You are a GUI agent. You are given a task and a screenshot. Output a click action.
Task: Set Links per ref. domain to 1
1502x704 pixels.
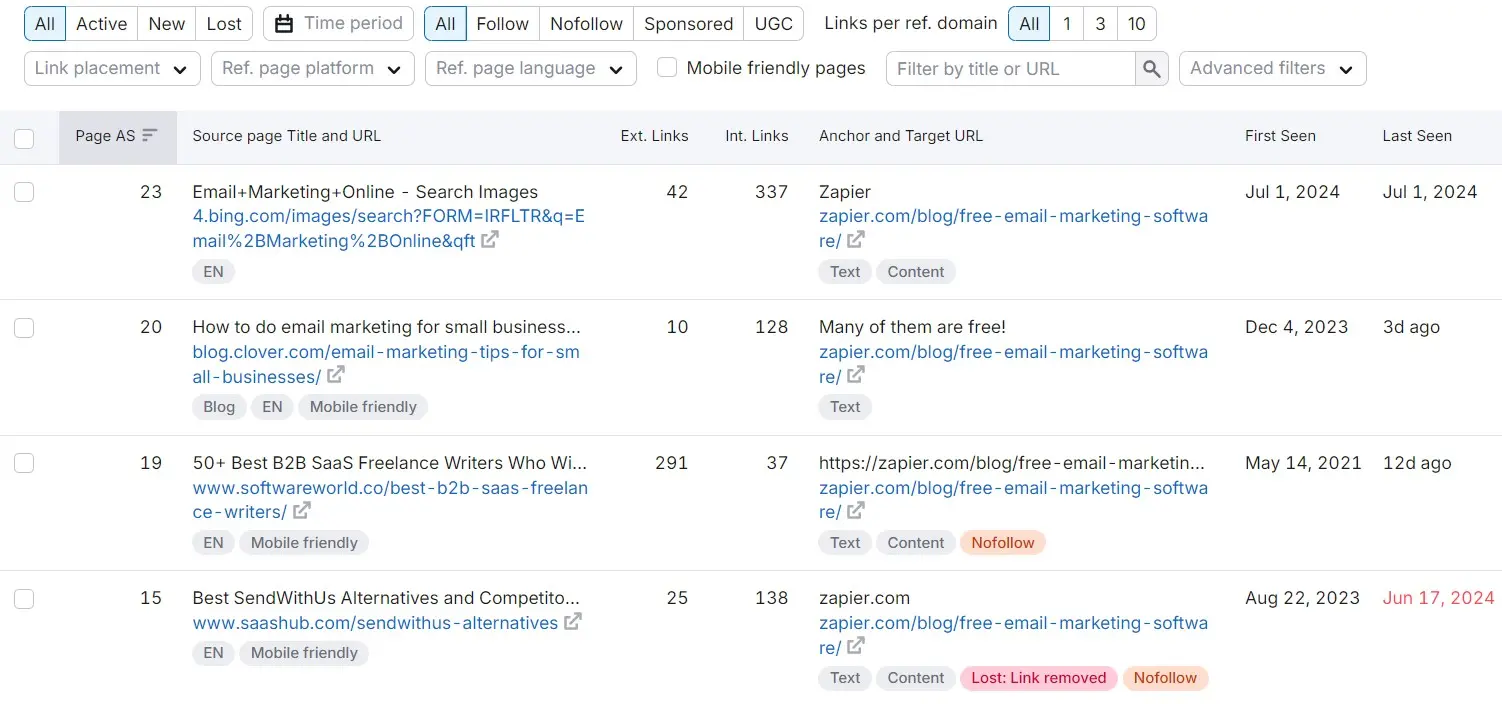tap(1067, 23)
